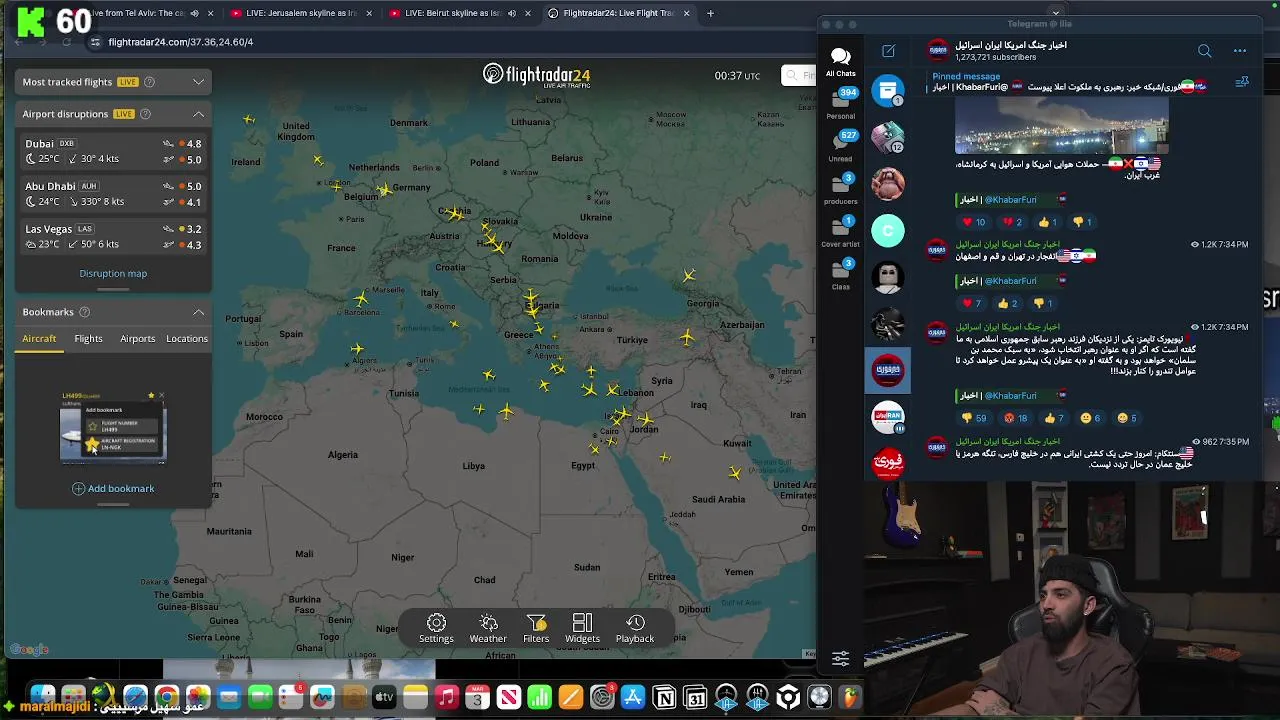Collapse Airport disruptions panel

(198, 114)
